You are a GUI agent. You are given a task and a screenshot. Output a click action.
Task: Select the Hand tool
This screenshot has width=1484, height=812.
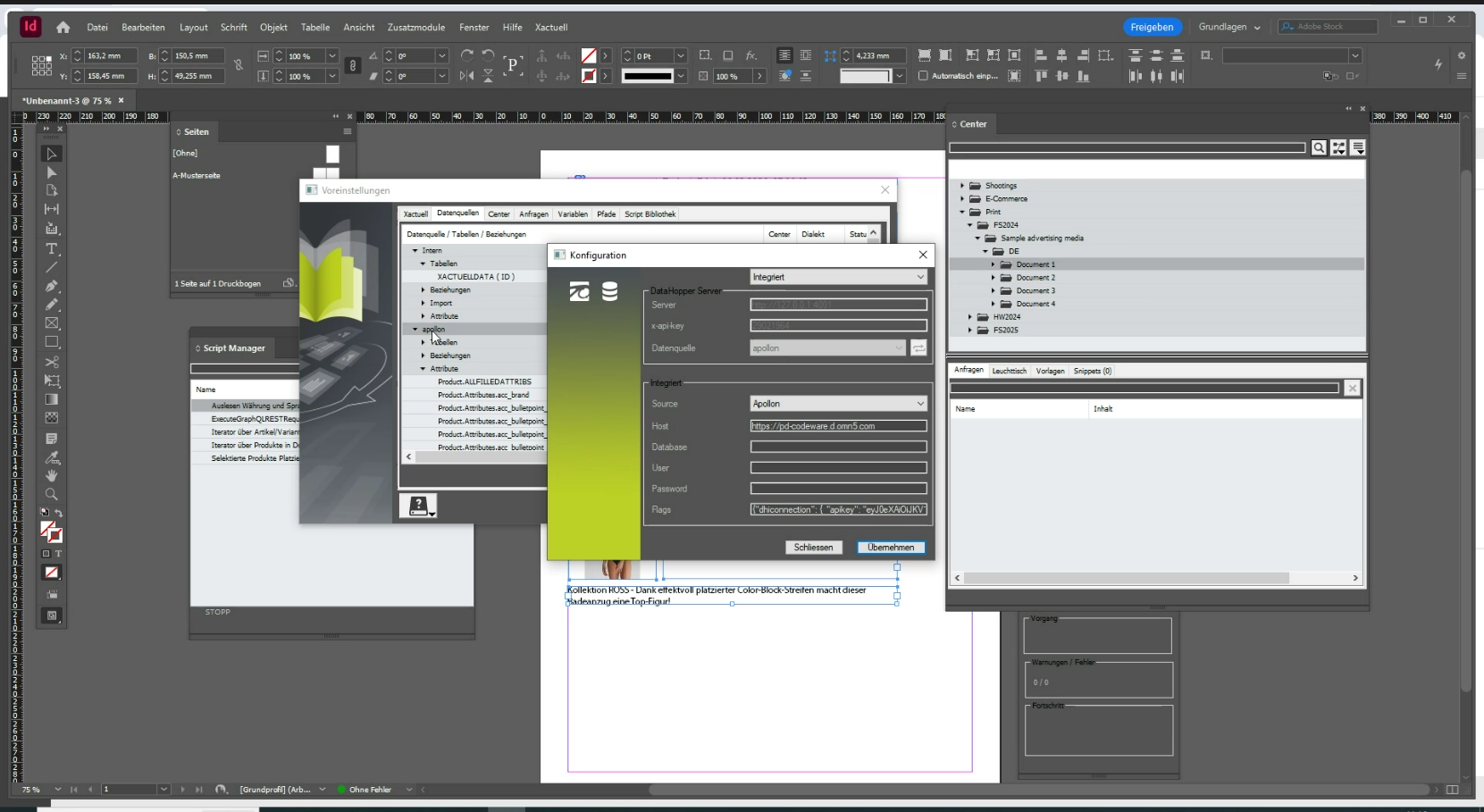[52, 476]
